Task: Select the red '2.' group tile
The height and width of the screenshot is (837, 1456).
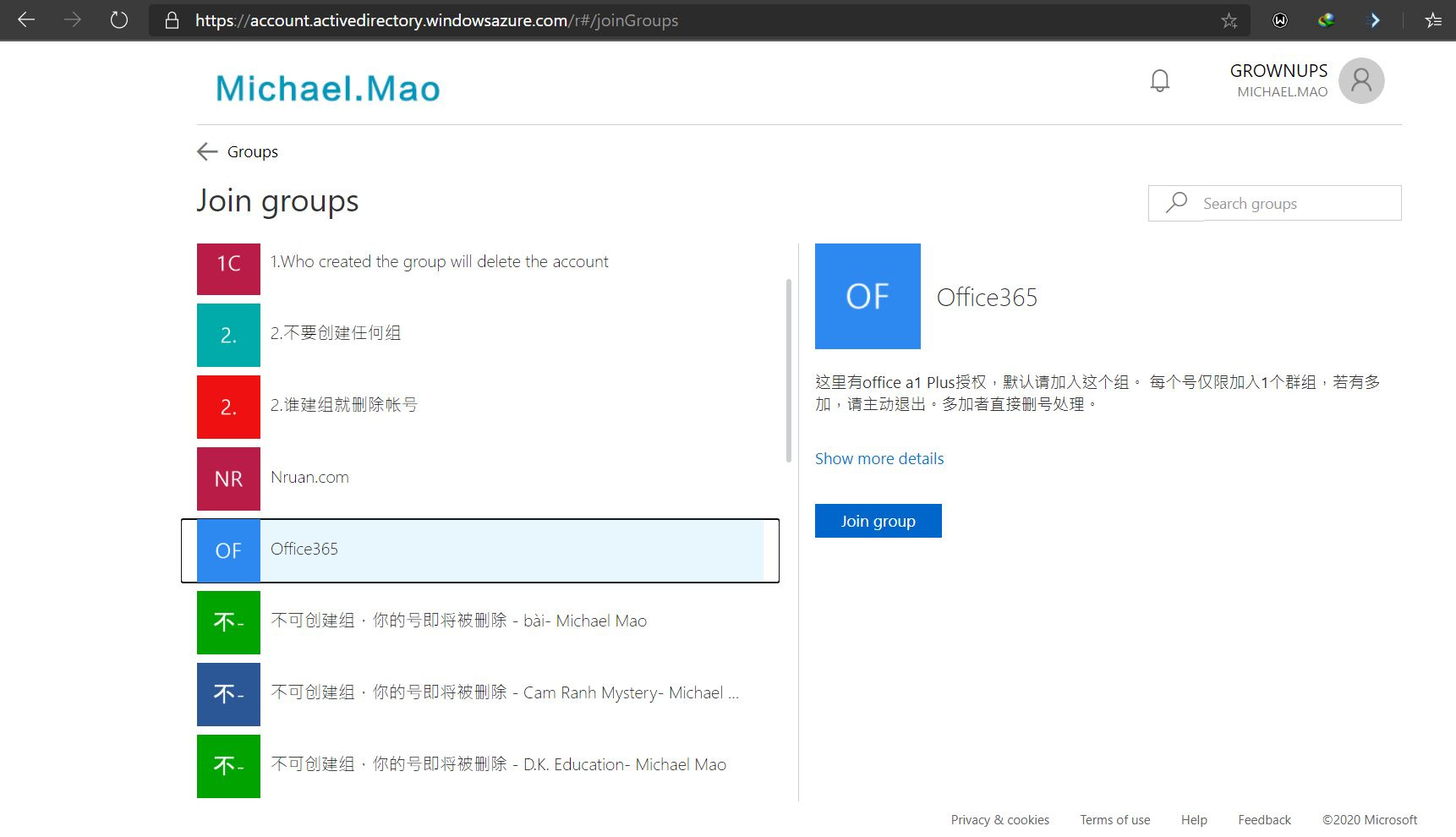Action: point(228,407)
